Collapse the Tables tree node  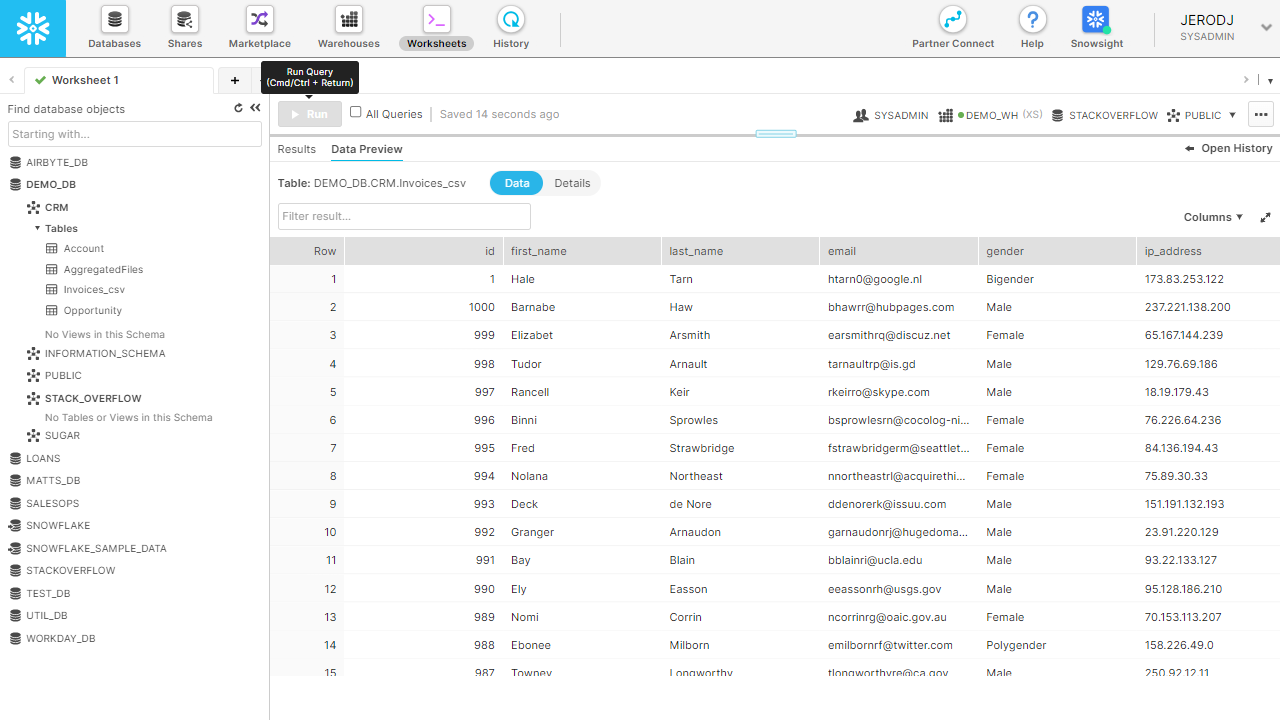(x=38, y=228)
